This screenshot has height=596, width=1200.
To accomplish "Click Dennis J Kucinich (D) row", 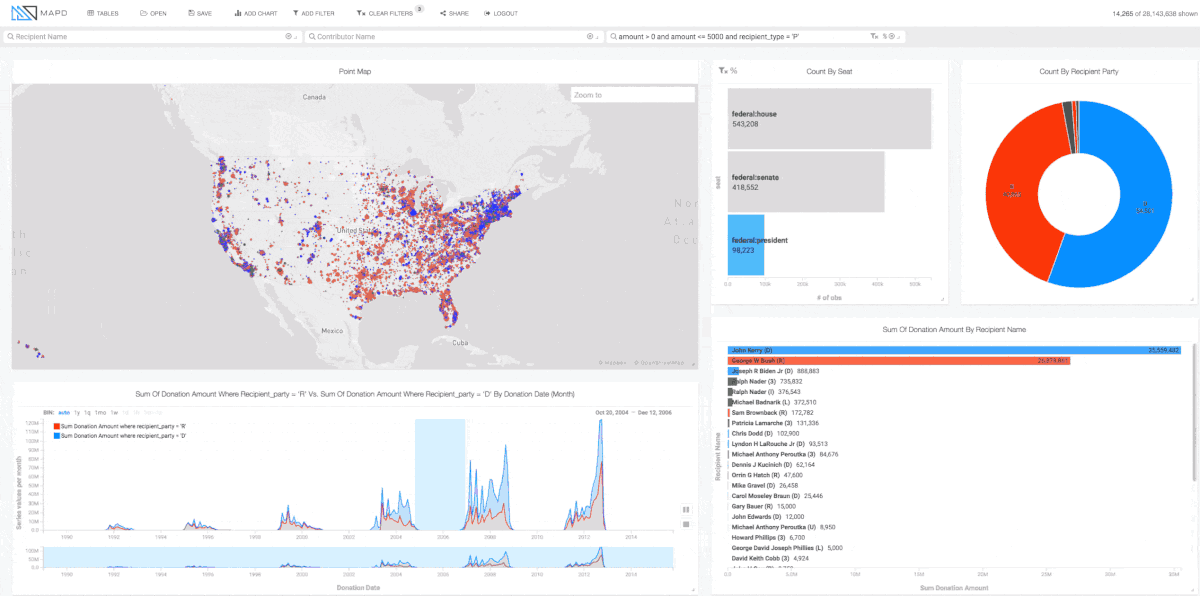I will (x=773, y=465).
